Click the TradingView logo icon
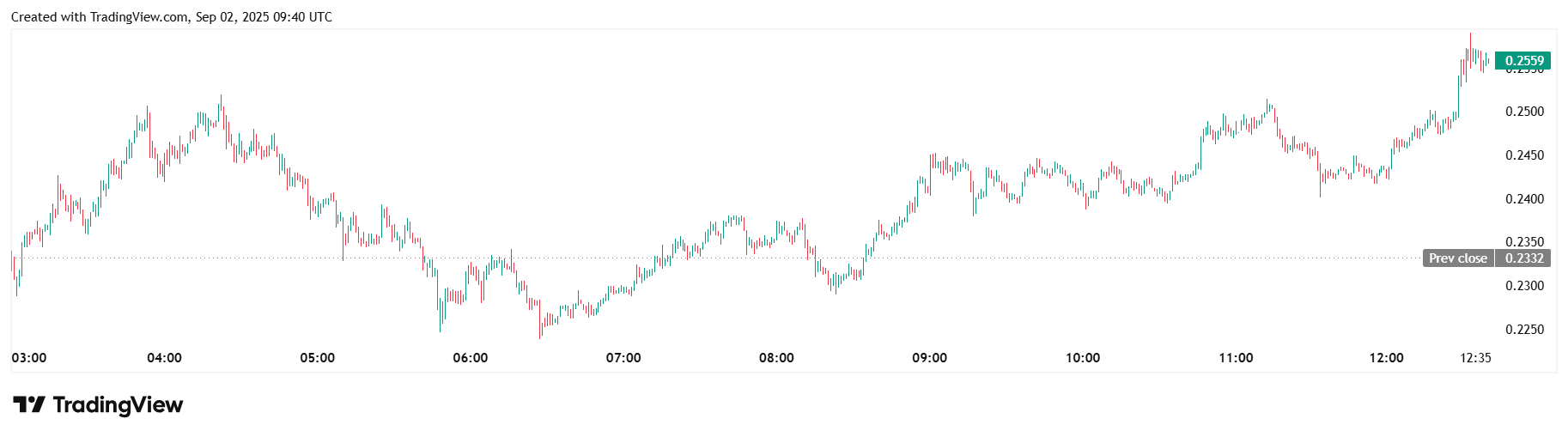This screenshot has height=437, width=1568. click(28, 404)
